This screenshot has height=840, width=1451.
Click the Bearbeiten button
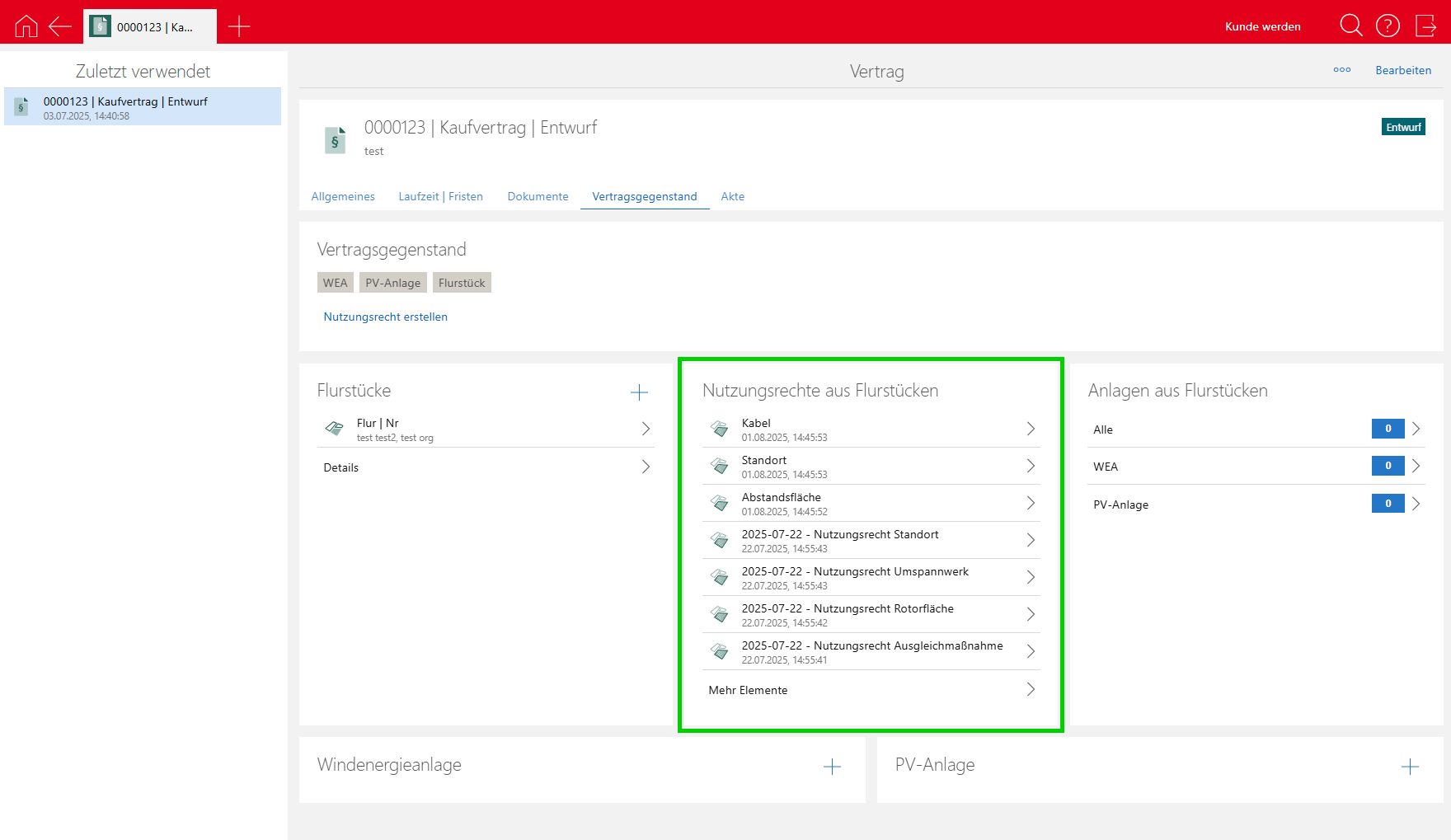(1402, 70)
